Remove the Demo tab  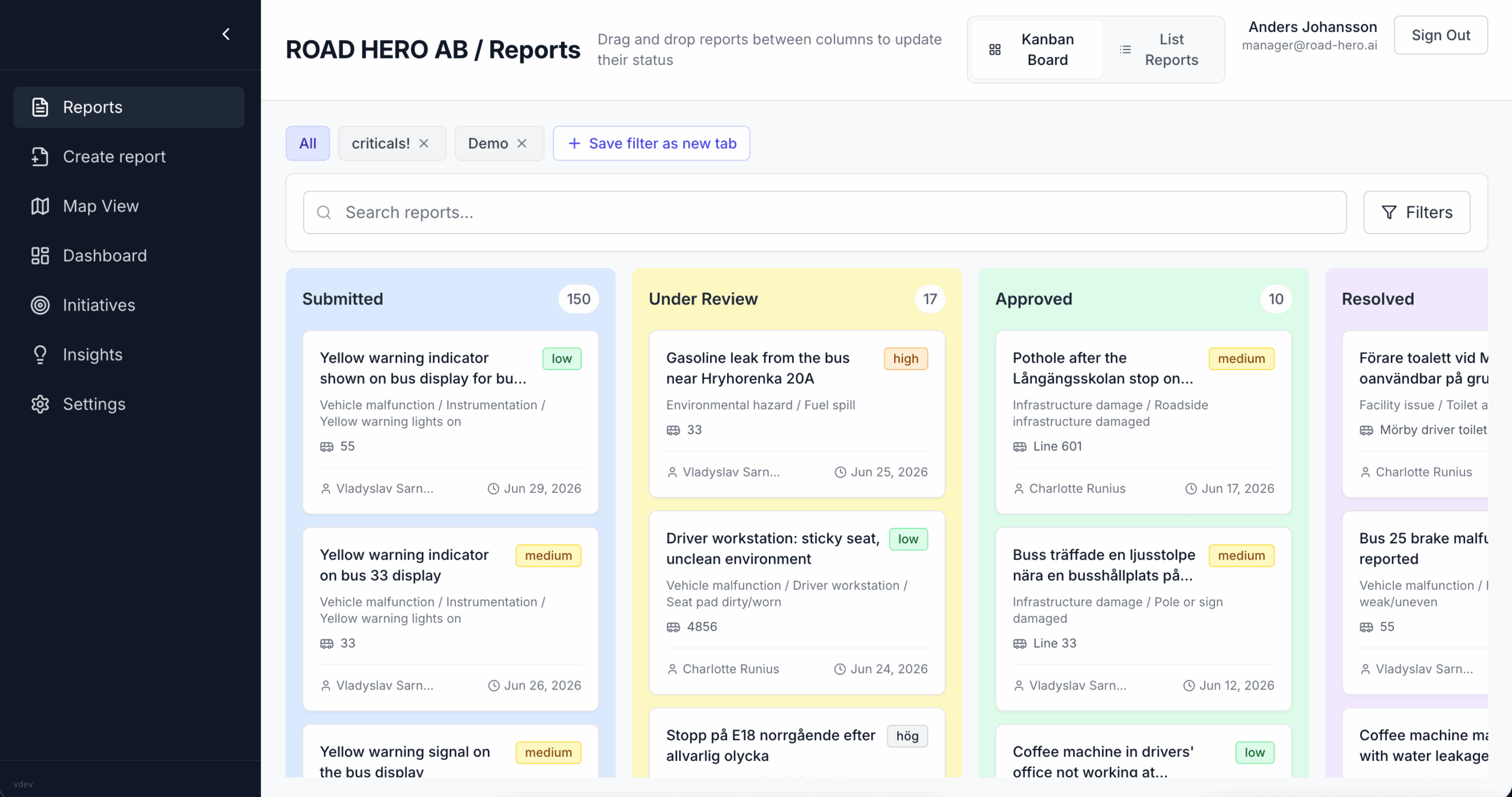522,143
